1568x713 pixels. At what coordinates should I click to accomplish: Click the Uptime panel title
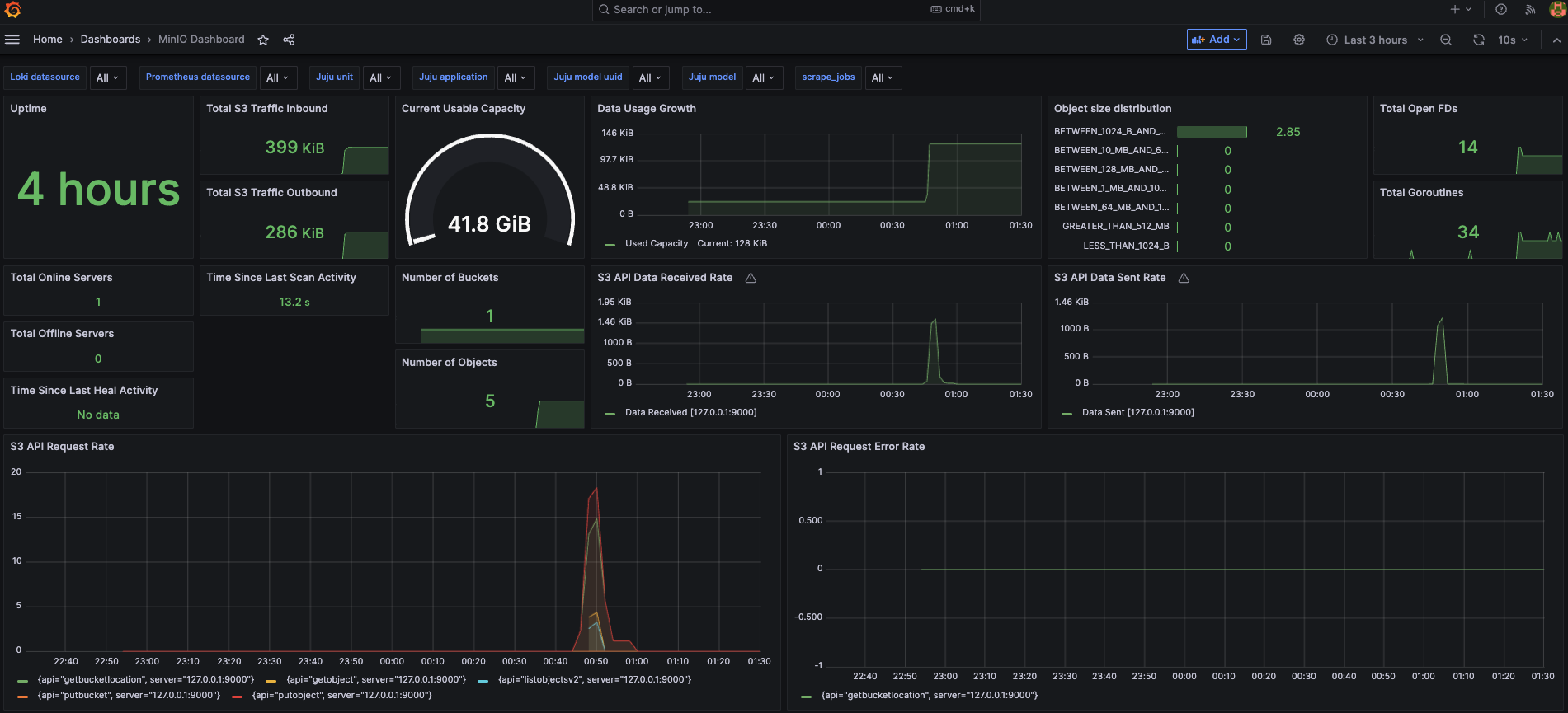29,109
